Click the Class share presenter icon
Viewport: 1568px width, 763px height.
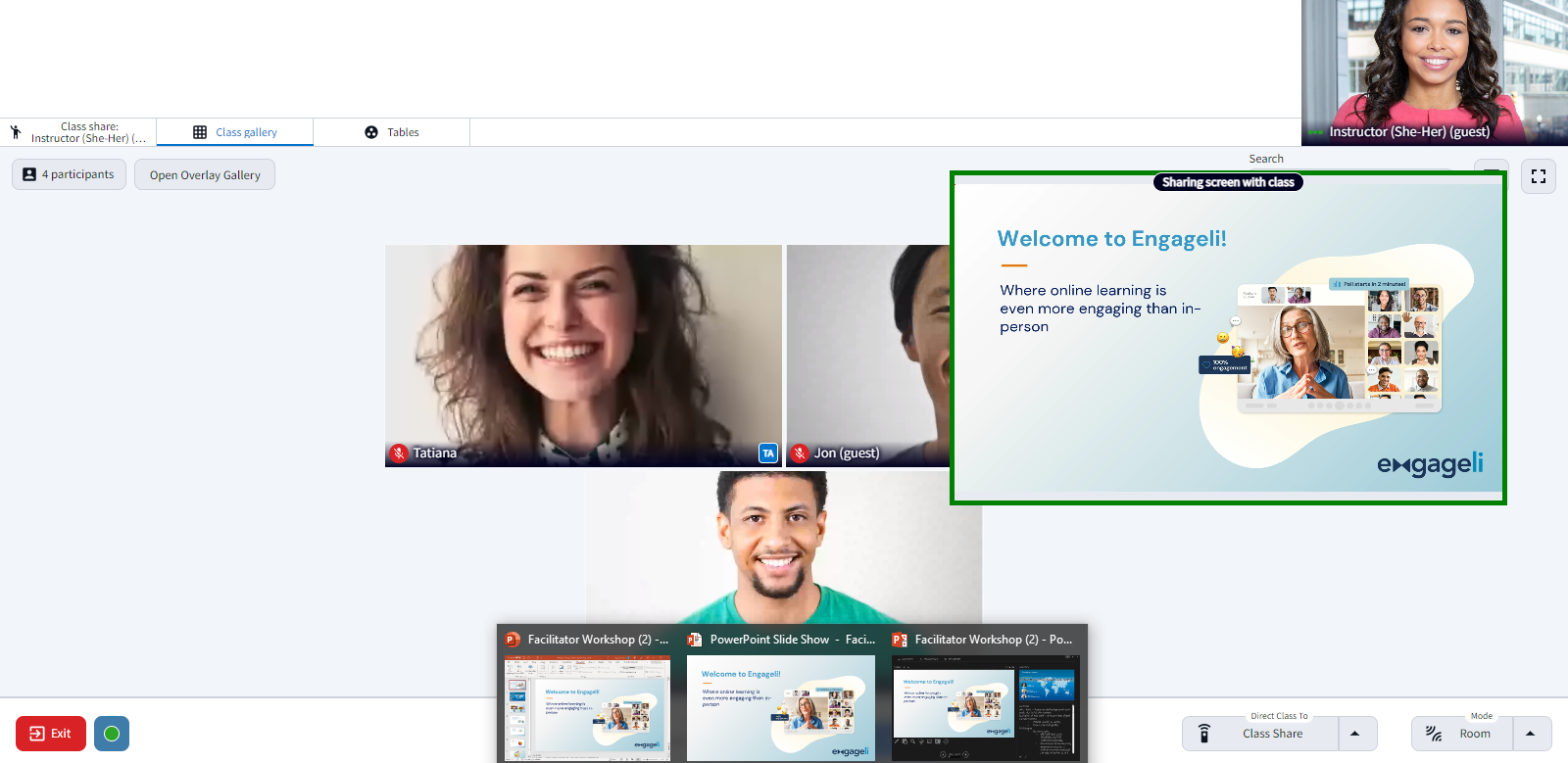pos(16,132)
